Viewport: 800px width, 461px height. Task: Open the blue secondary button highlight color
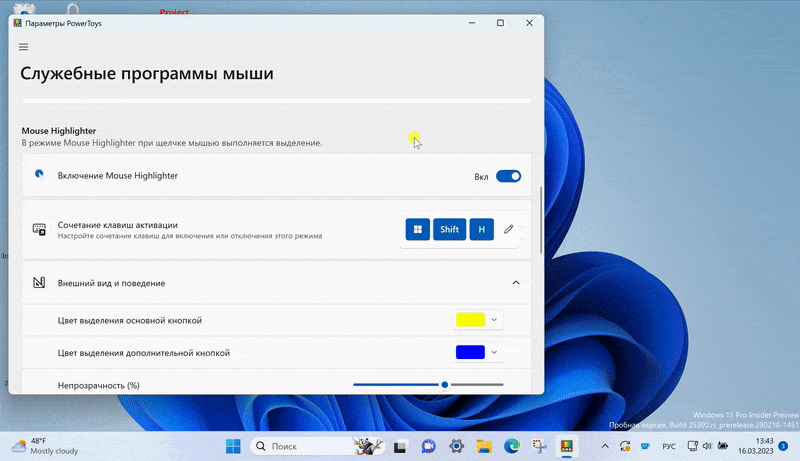[470, 352]
